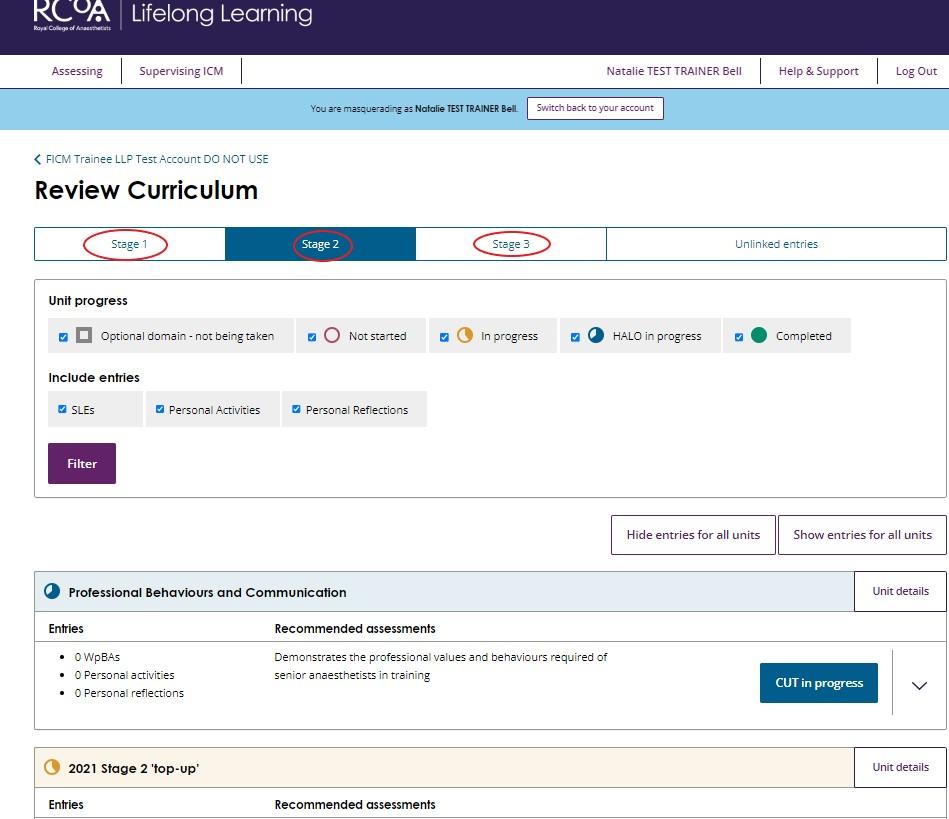Screen dimensions: 949x819
Task: Click the 0 WpBAs entry
Action: (97, 657)
